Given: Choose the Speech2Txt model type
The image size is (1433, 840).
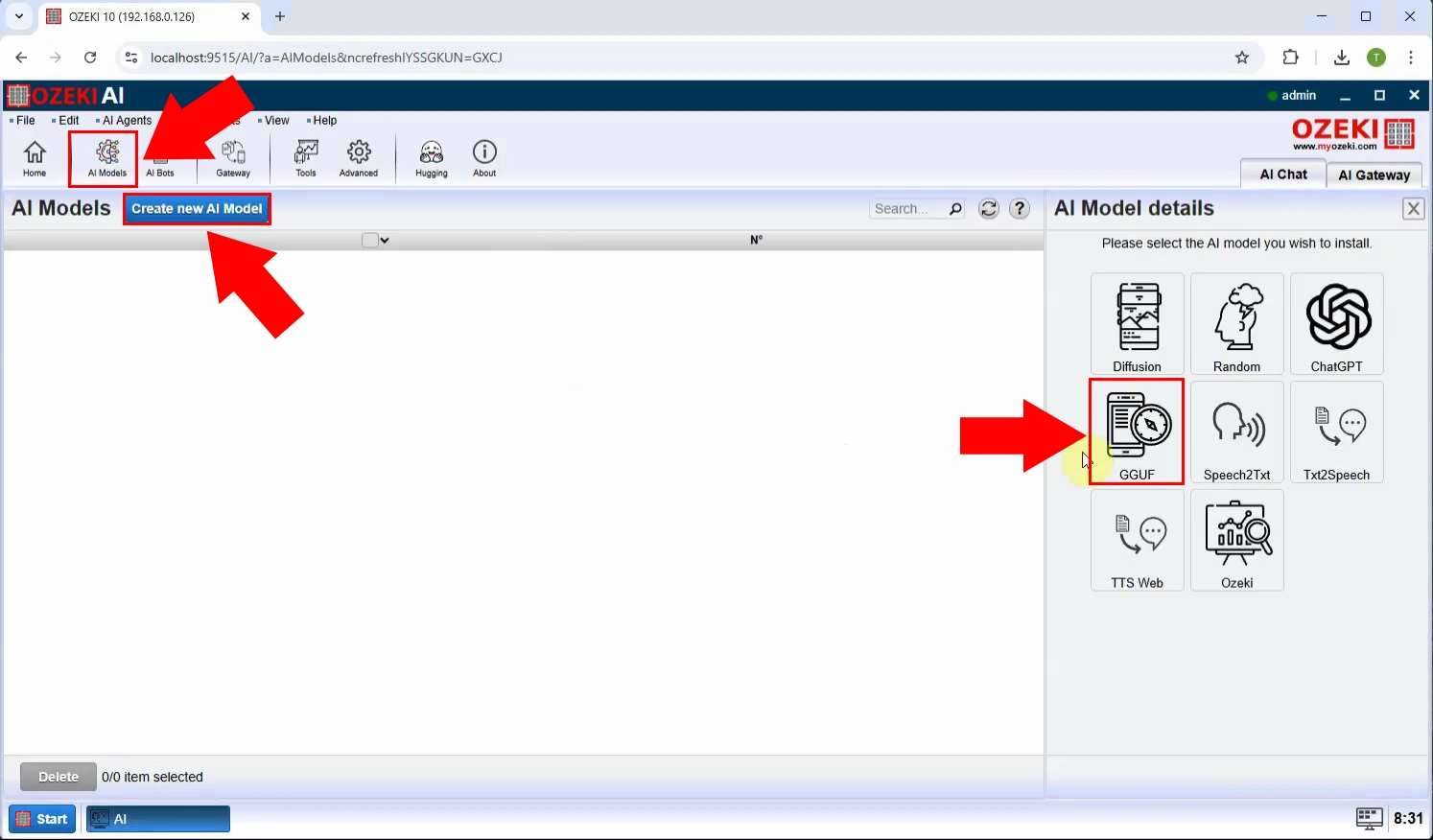Looking at the screenshot, I should coord(1236,432).
